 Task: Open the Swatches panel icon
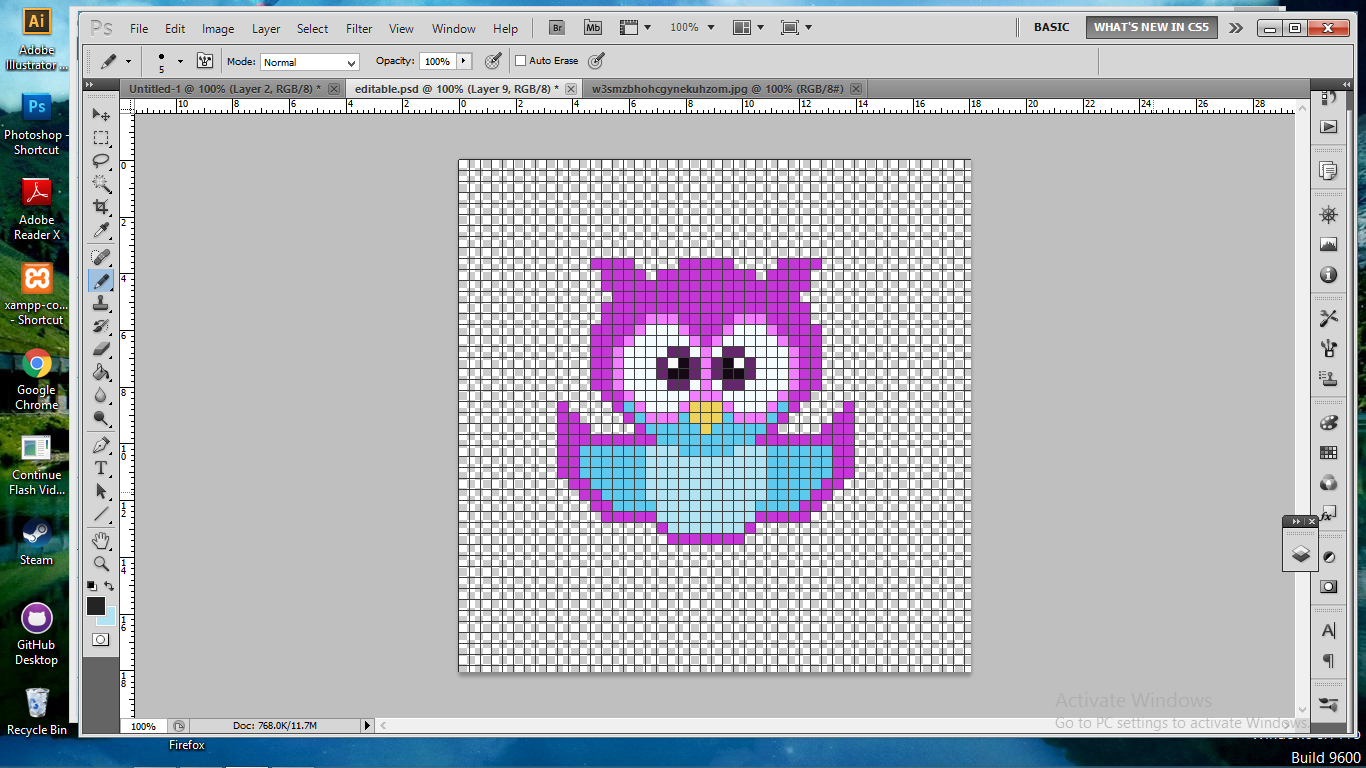point(1328,453)
